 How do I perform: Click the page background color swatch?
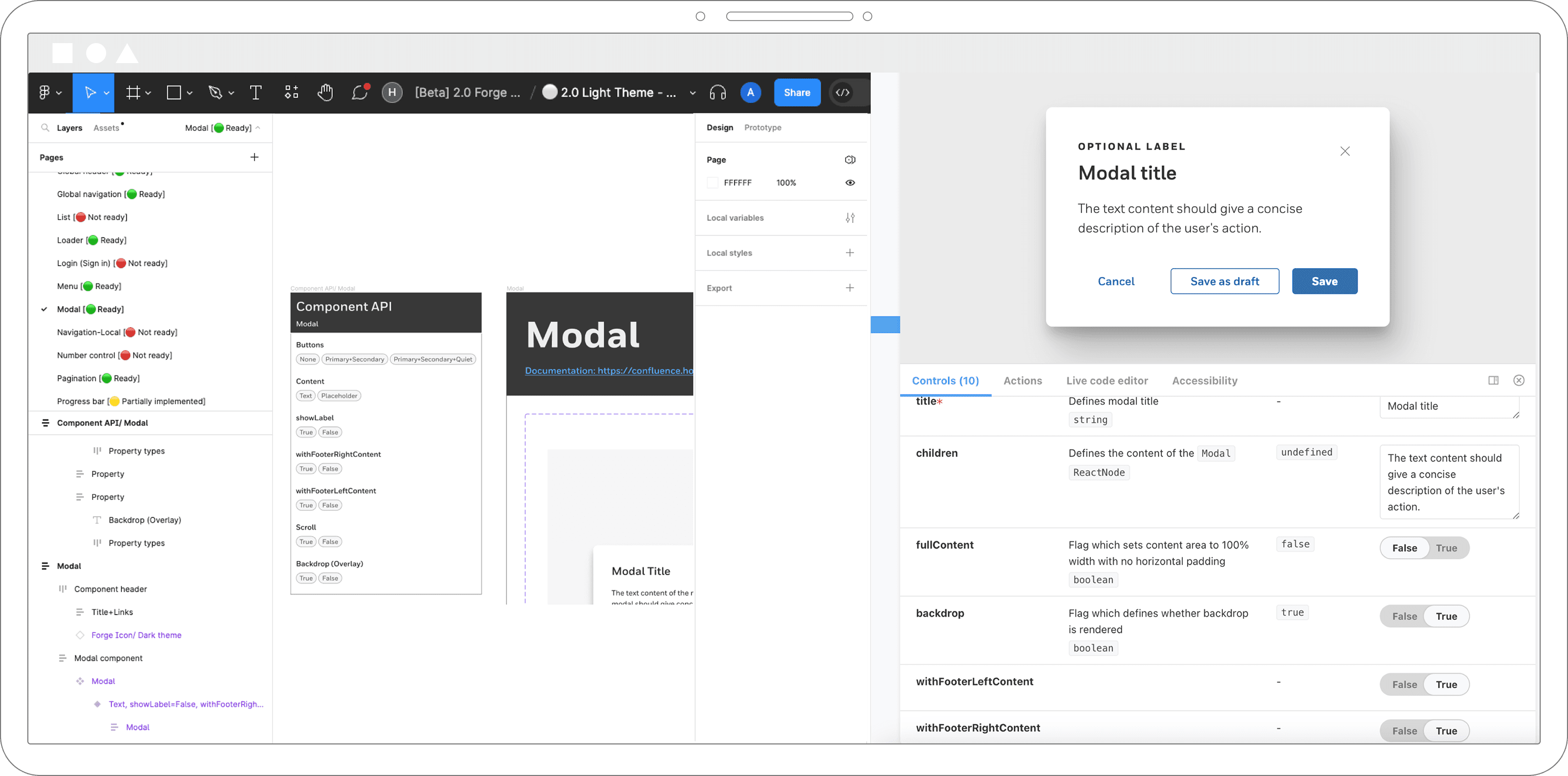712,183
